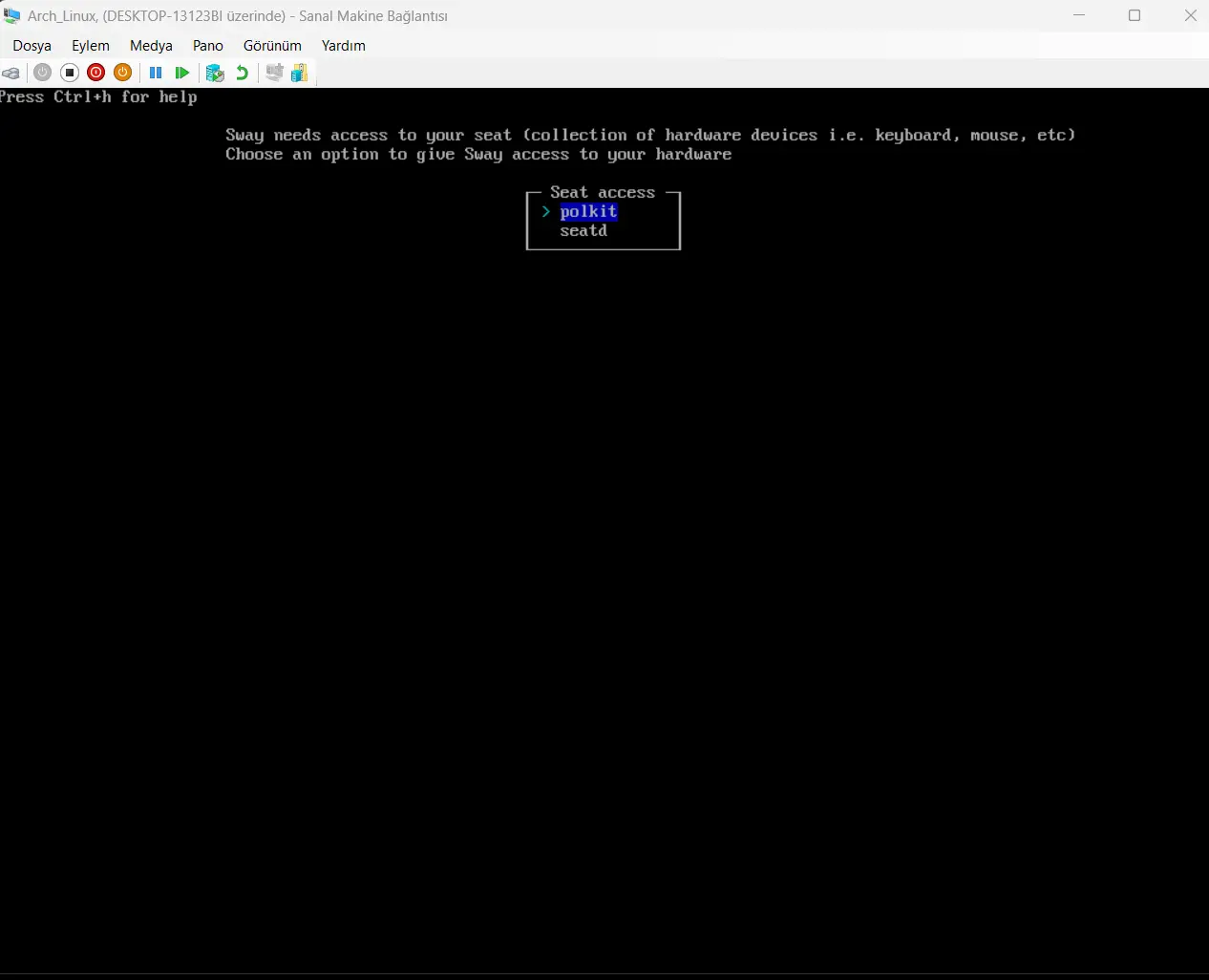
Task: Pause the virtual machine
Action: coord(156,73)
